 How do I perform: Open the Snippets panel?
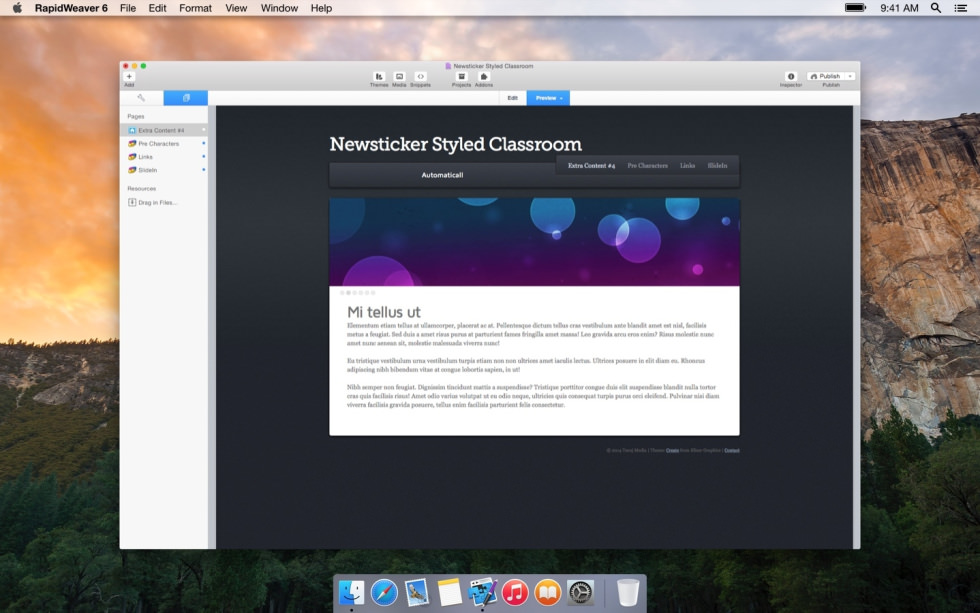coord(421,76)
